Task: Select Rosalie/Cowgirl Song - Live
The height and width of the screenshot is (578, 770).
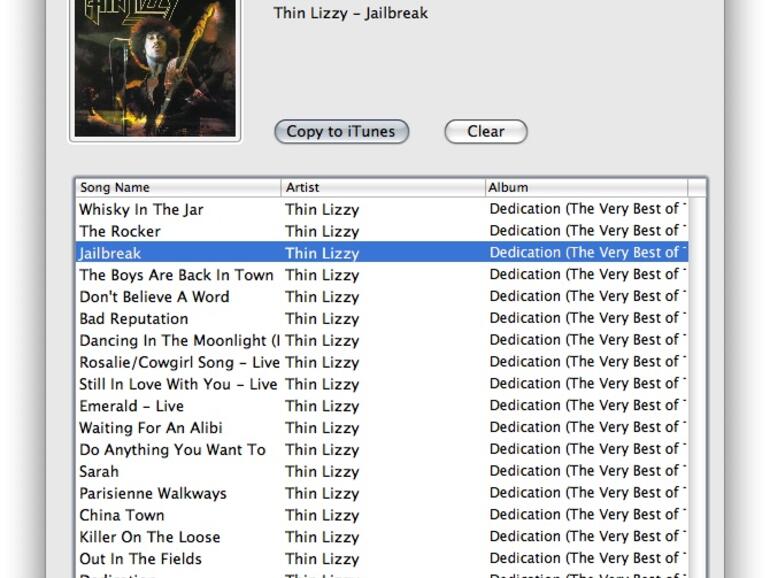Action: coord(382,362)
